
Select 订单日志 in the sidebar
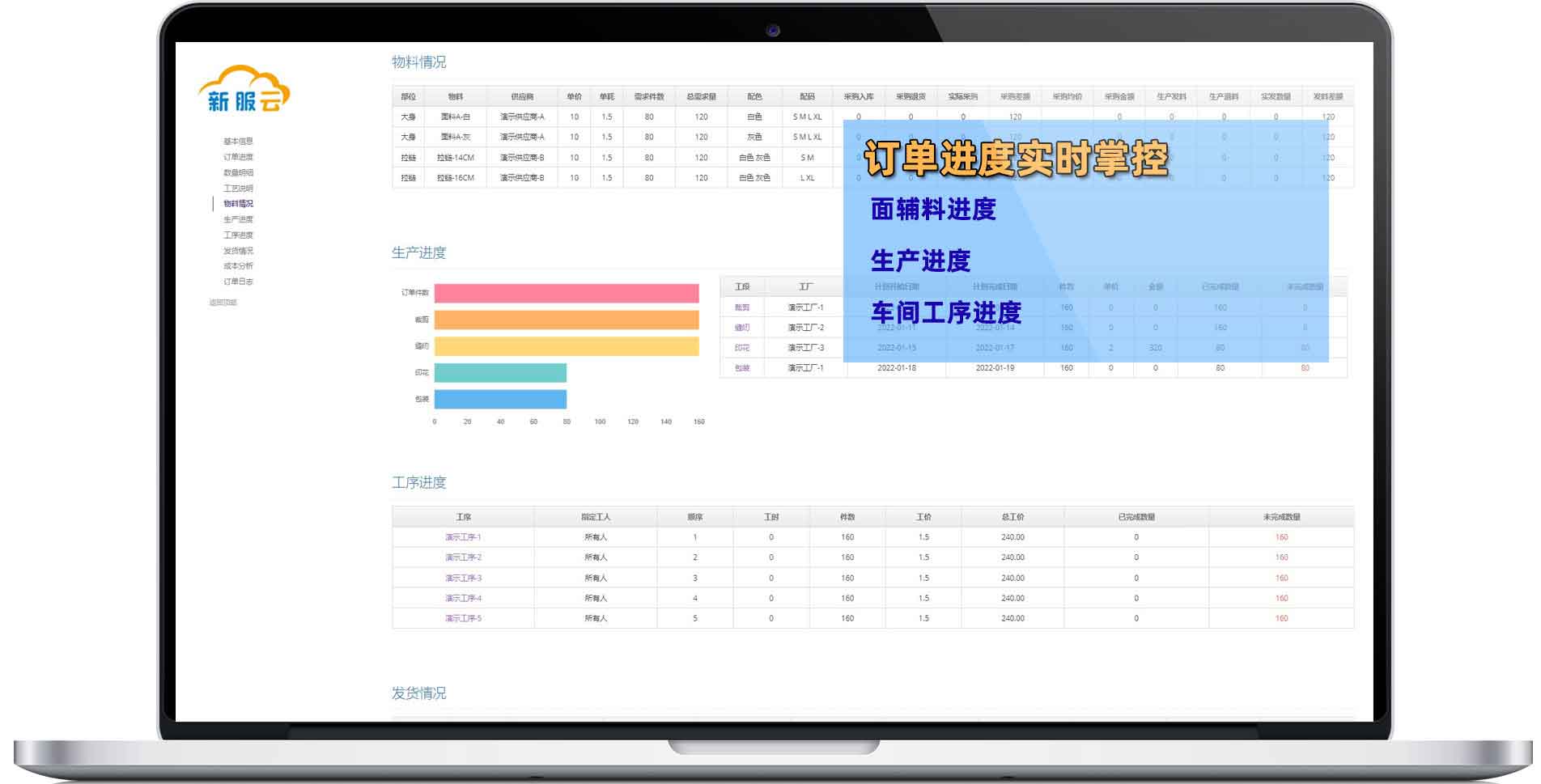coord(237,282)
